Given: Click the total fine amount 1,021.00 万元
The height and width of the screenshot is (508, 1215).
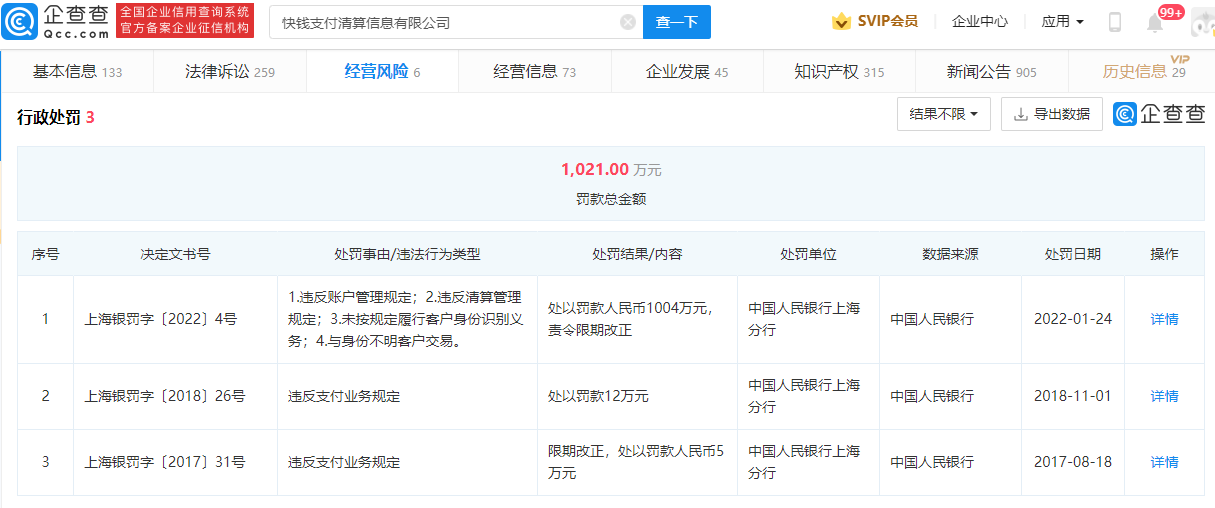Looking at the screenshot, I should pos(611,169).
